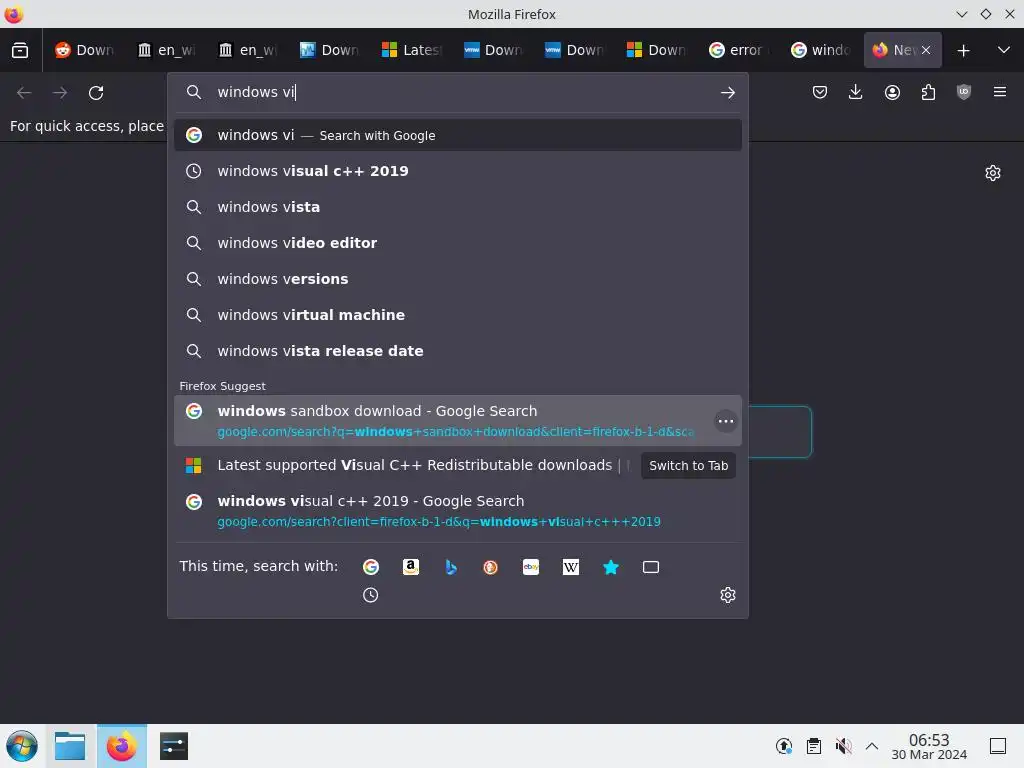Open a new tab with plus button

(963, 50)
